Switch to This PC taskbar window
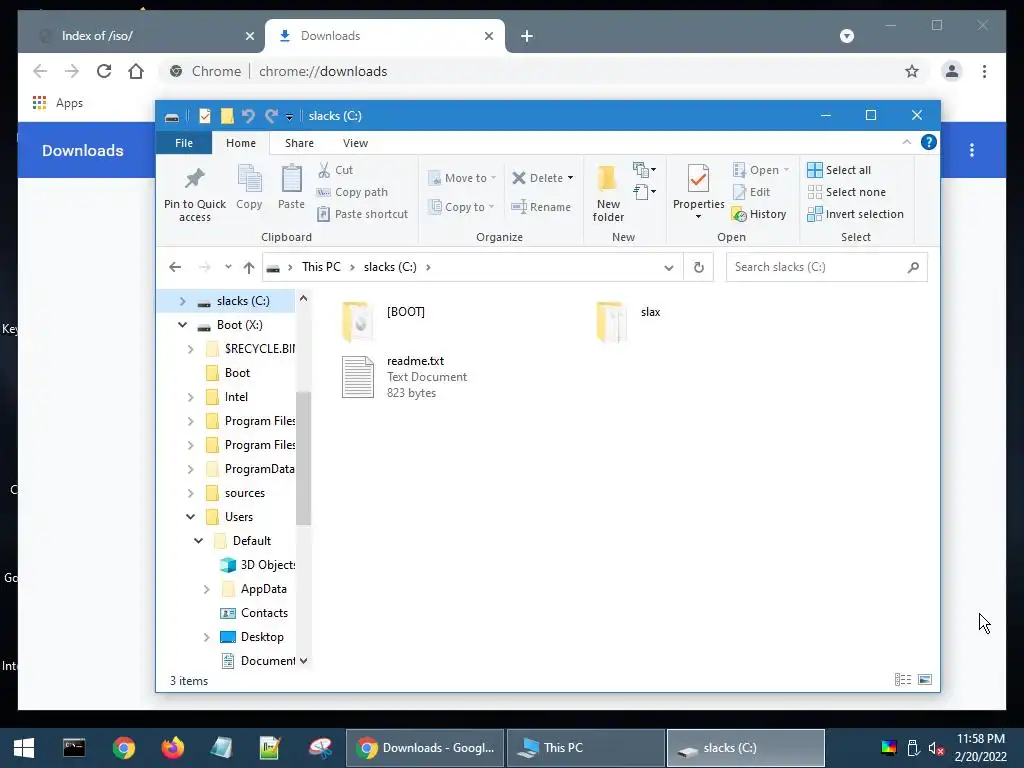The image size is (1024, 768). (x=585, y=748)
